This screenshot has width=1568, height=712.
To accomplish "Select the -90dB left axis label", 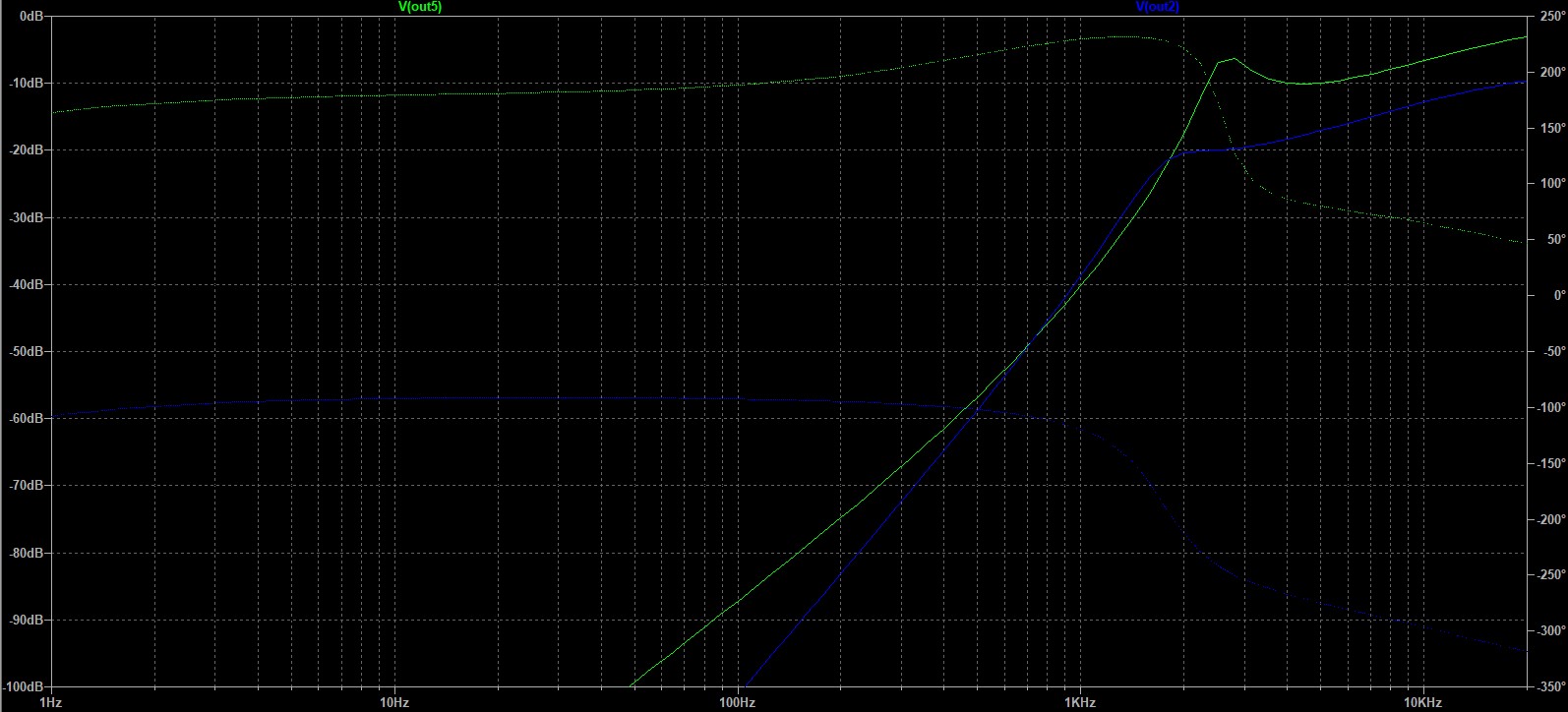I will pyautogui.click(x=27, y=620).
